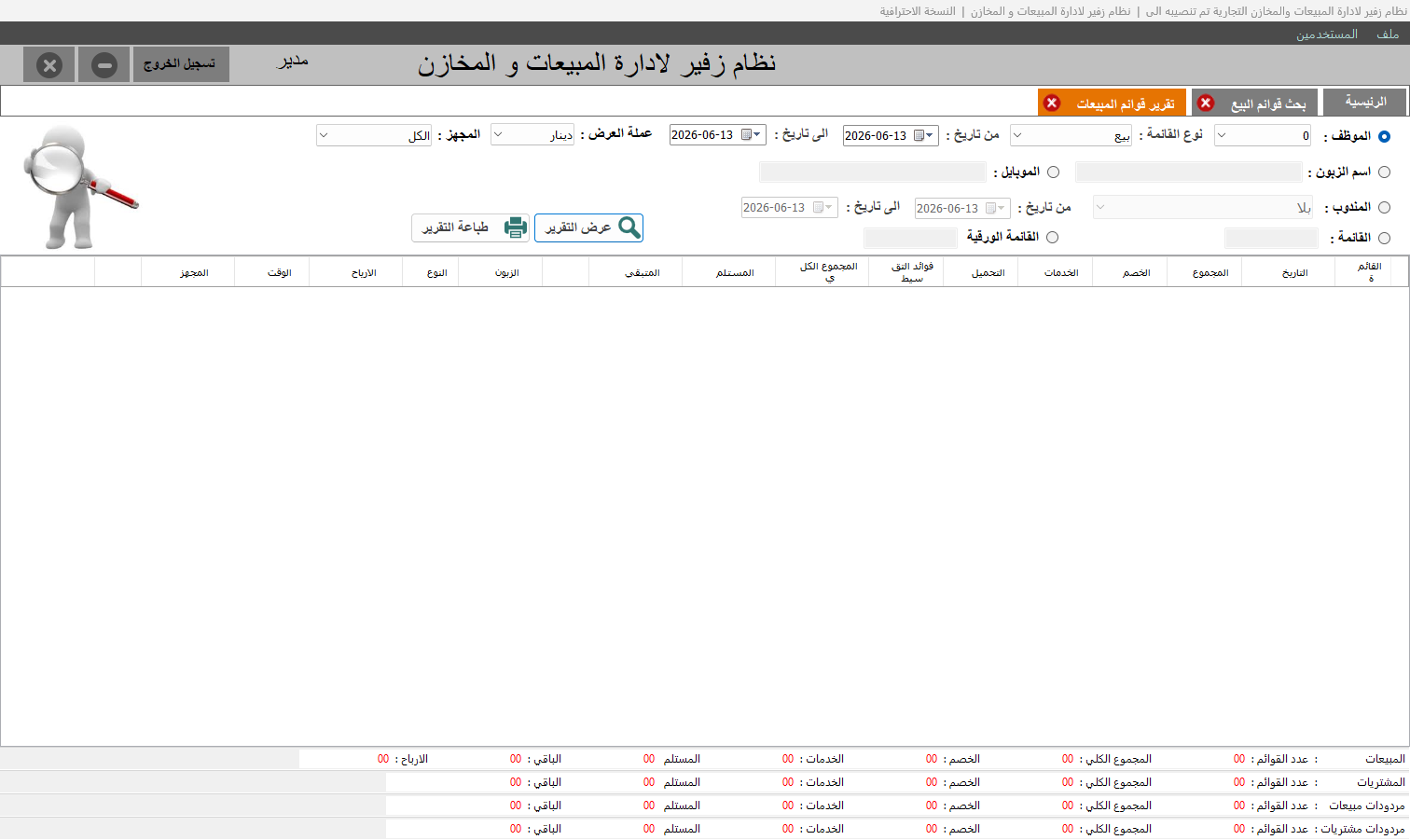1410x840 pixels.
Task: Open the المندوب row الى تاريخ date picker
Action: click(790, 208)
